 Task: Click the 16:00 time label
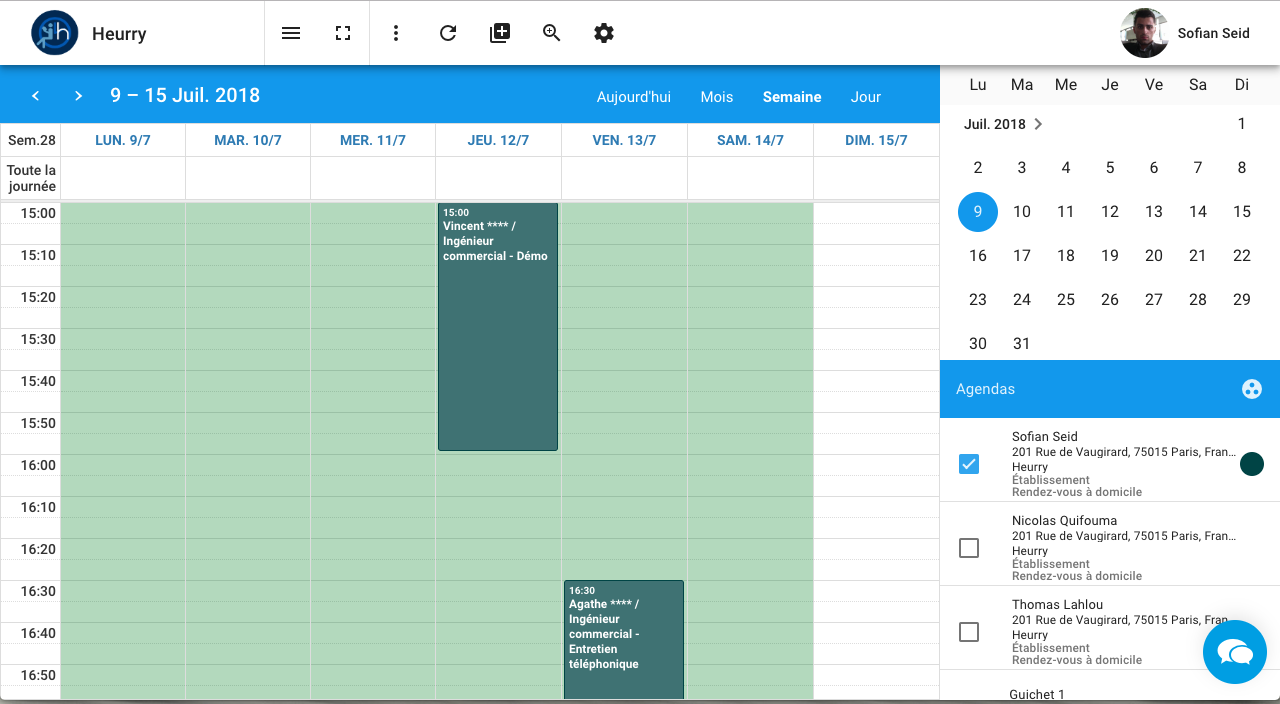(39, 465)
